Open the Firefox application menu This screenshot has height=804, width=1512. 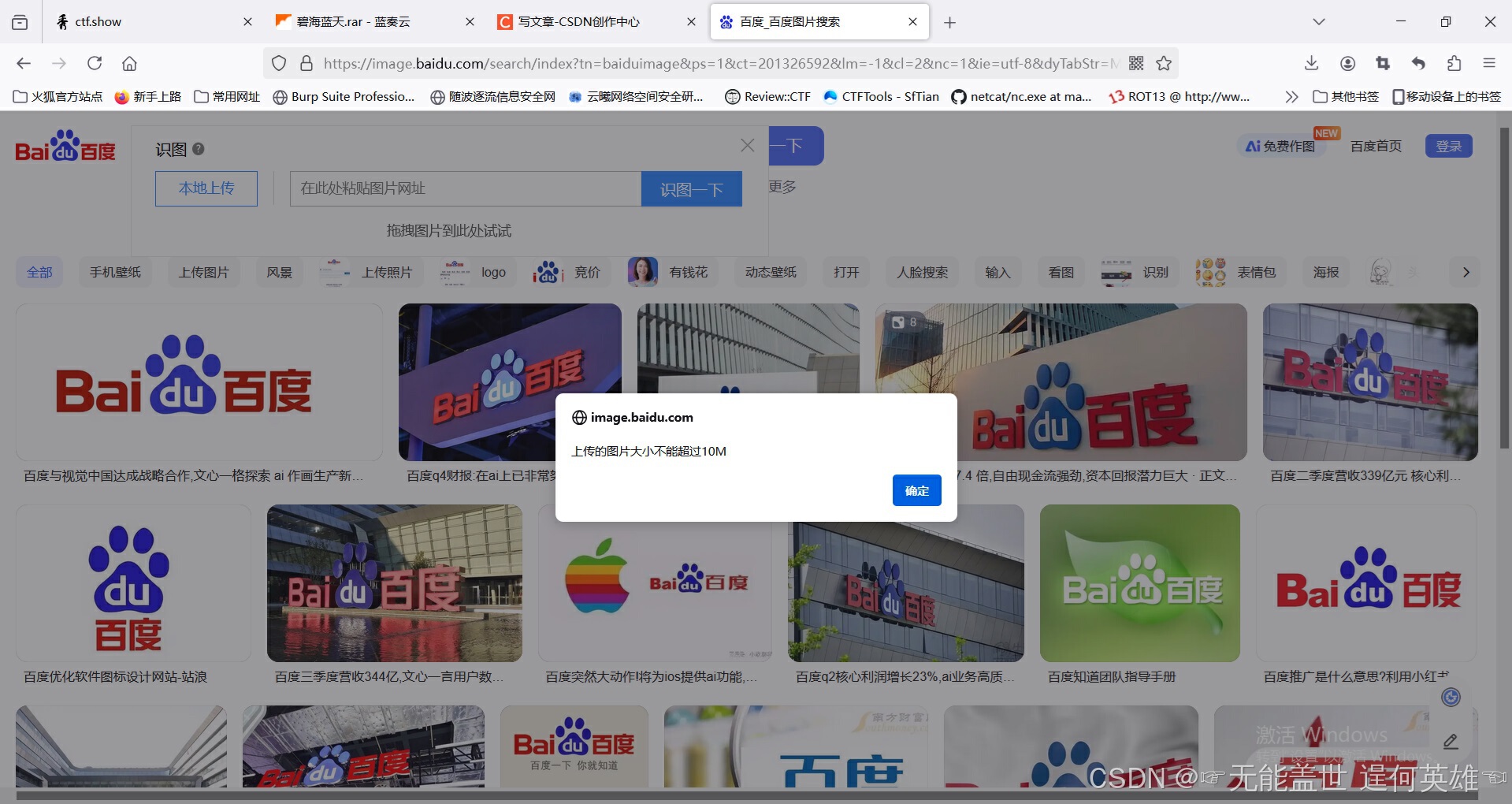point(1489,63)
